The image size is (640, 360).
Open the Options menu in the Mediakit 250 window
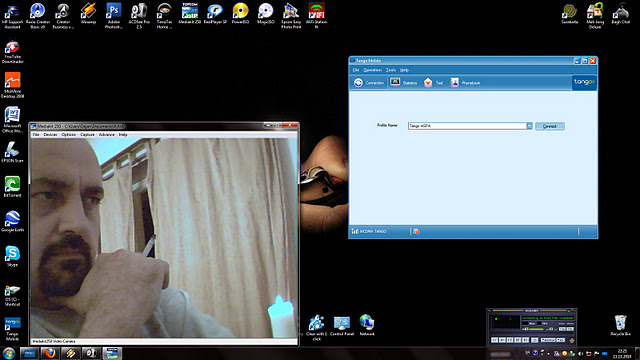coord(69,135)
